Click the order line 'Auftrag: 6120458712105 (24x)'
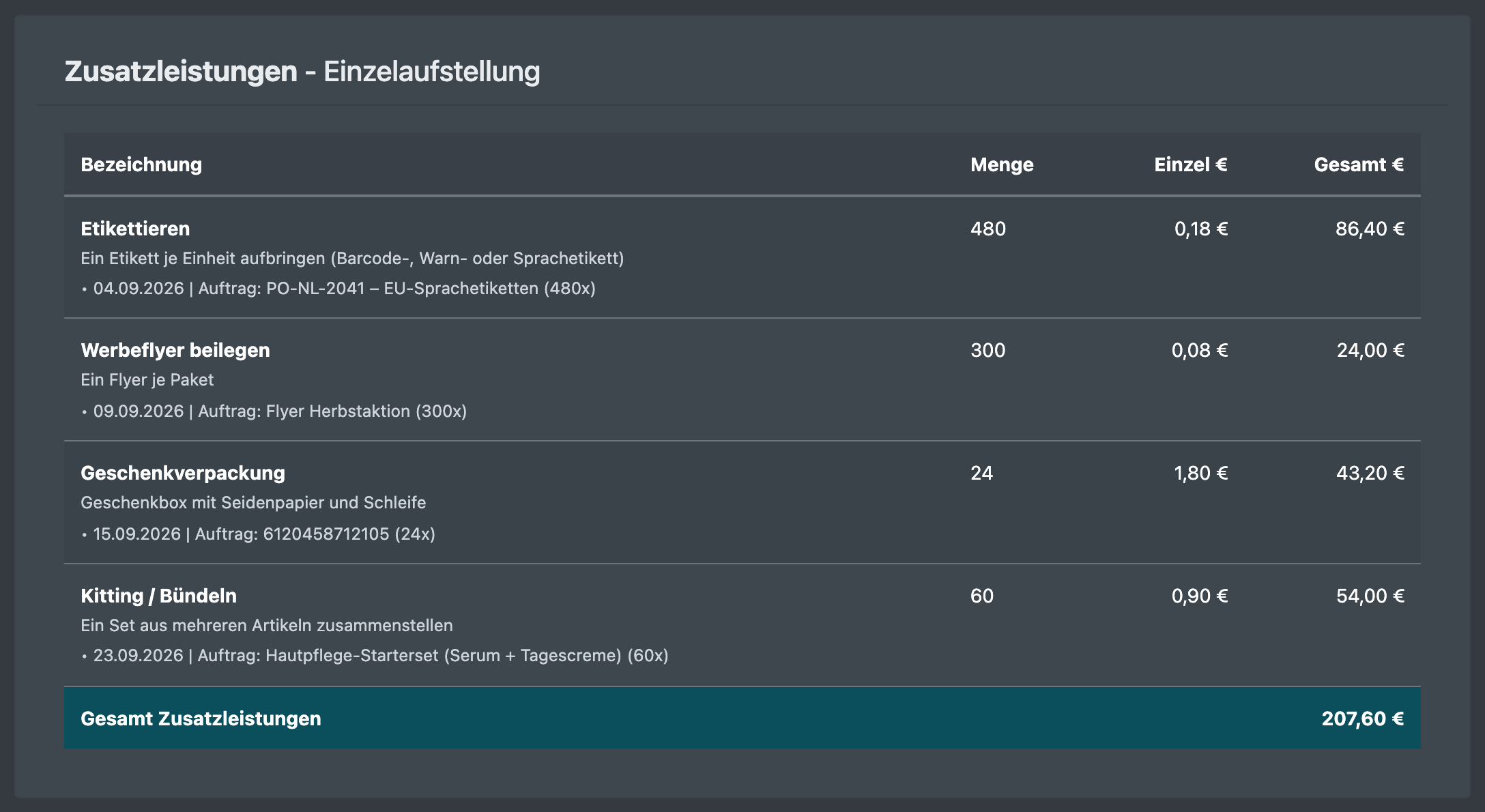The width and height of the screenshot is (1485, 812). tap(315, 534)
